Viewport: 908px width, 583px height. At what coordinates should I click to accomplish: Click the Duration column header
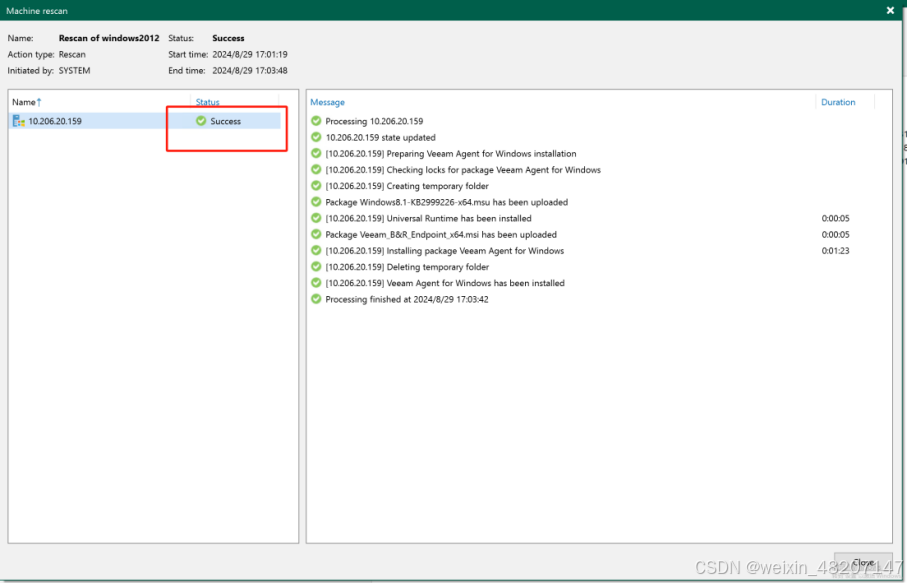[838, 102]
